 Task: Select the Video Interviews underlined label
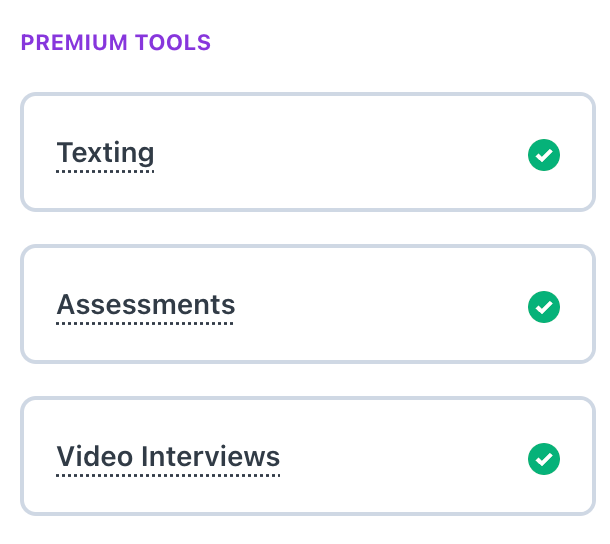tap(168, 458)
